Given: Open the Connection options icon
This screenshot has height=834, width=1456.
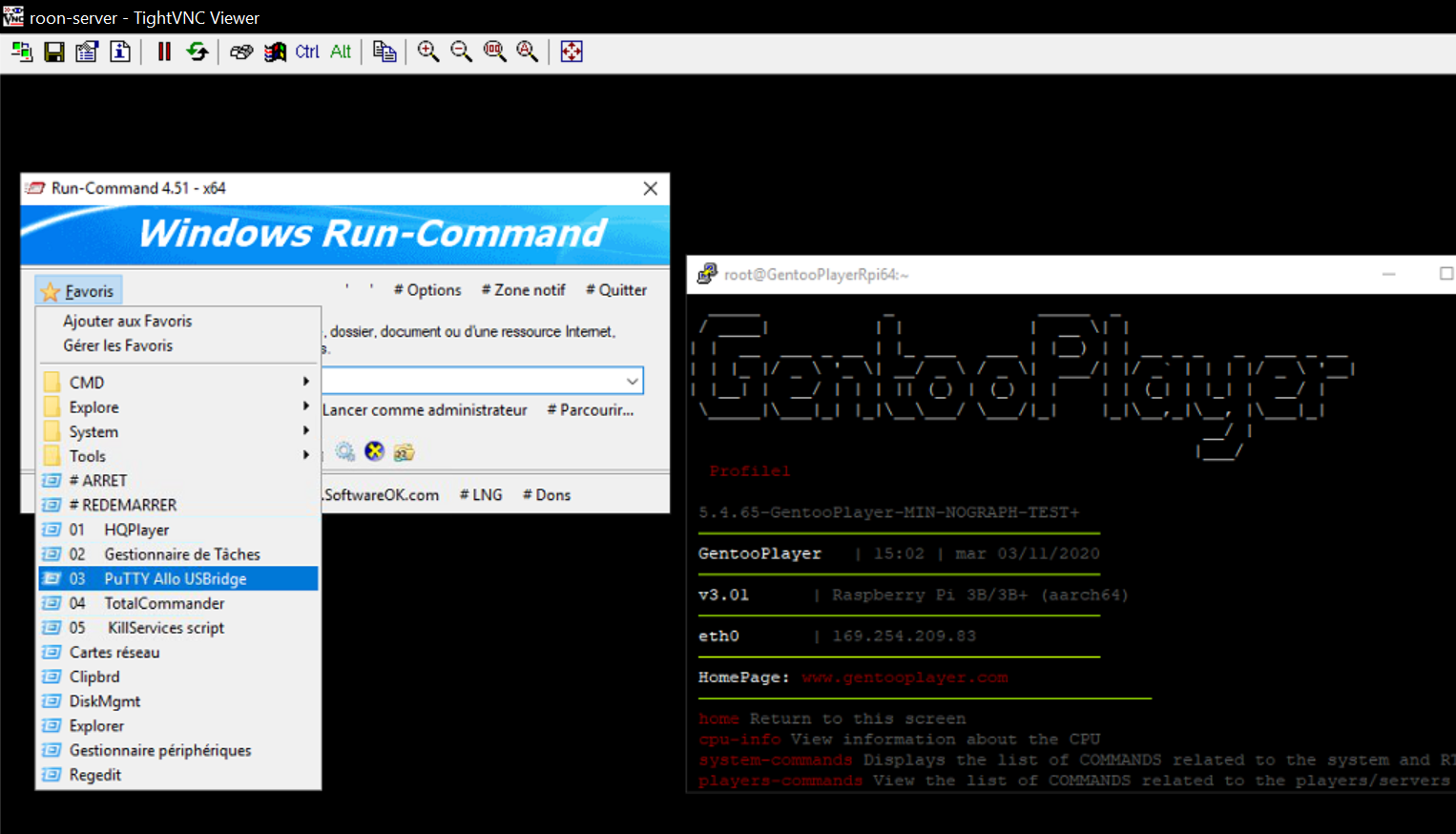Looking at the screenshot, I should coord(87,52).
